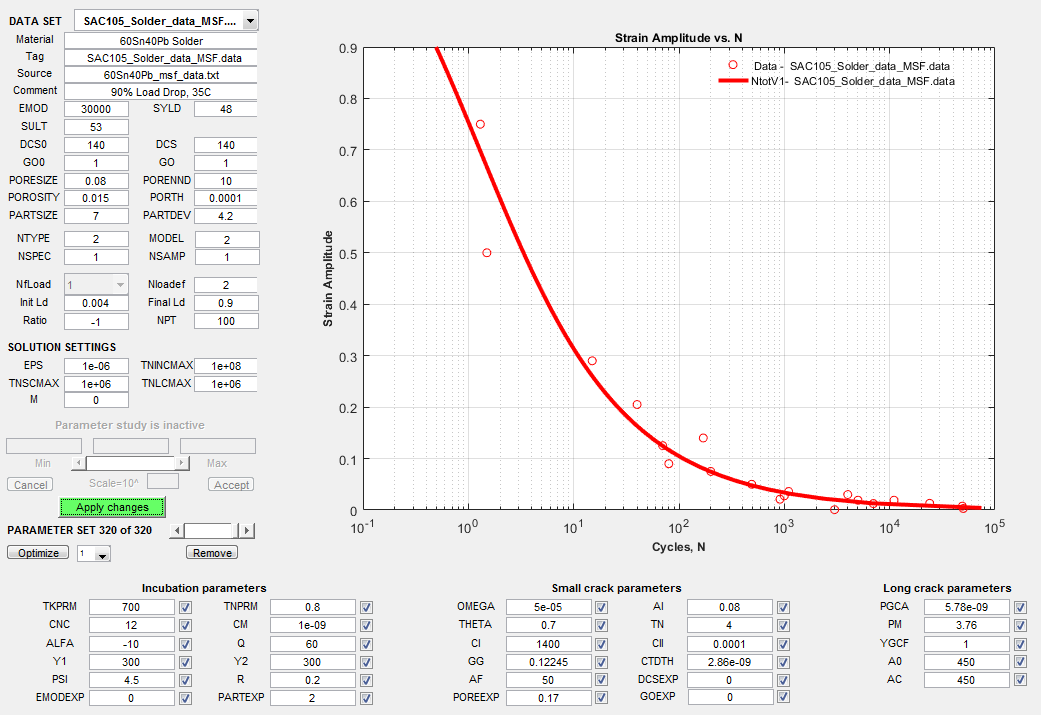Click the parameter set slider left arrow
The height and width of the screenshot is (715, 1041).
tap(178, 531)
